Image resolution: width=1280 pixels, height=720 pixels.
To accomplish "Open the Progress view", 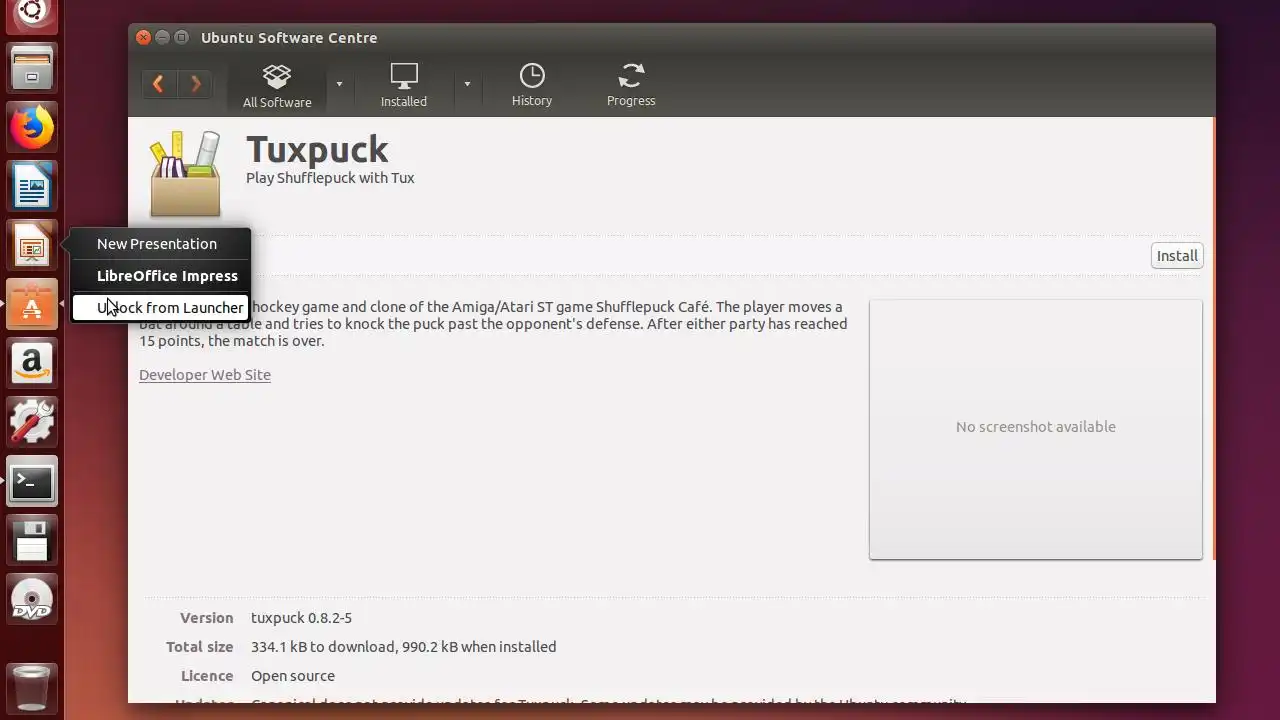I will (631, 86).
